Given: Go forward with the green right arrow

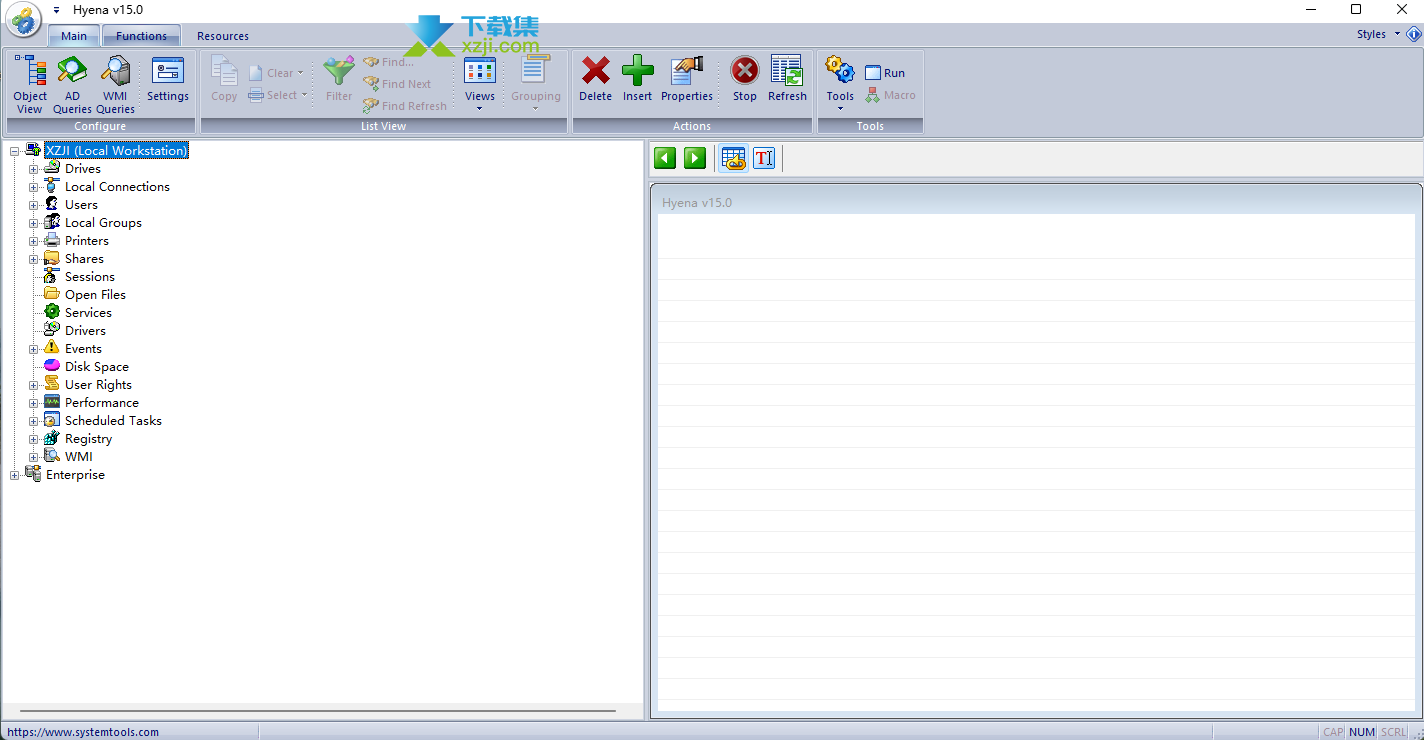Looking at the screenshot, I should 695,158.
